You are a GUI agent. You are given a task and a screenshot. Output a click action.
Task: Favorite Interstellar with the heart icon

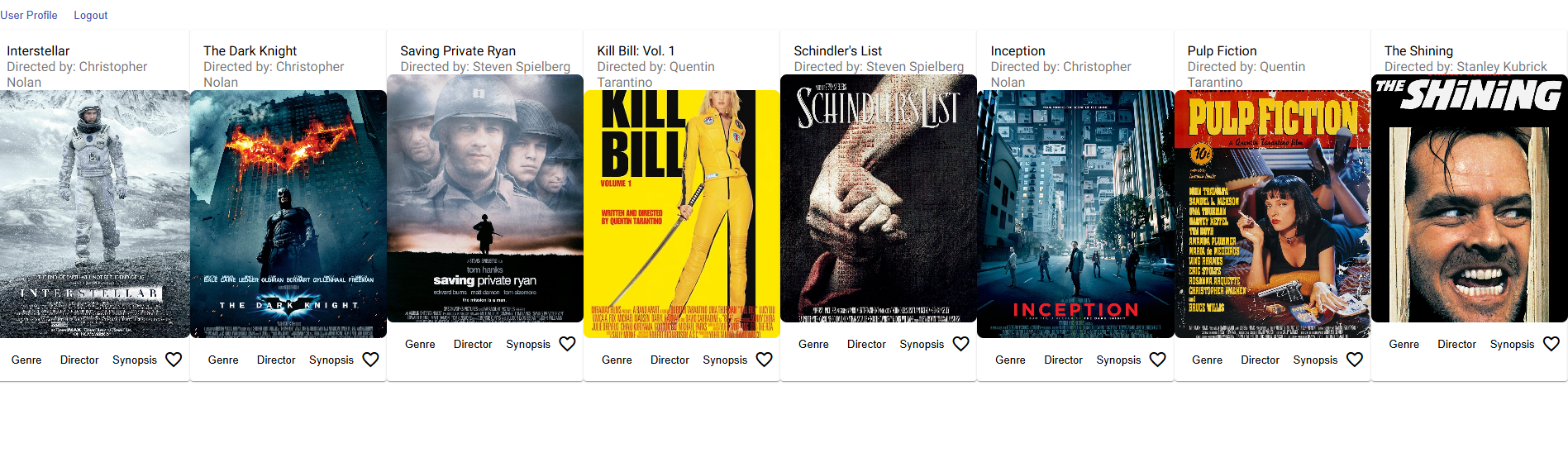(174, 360)
